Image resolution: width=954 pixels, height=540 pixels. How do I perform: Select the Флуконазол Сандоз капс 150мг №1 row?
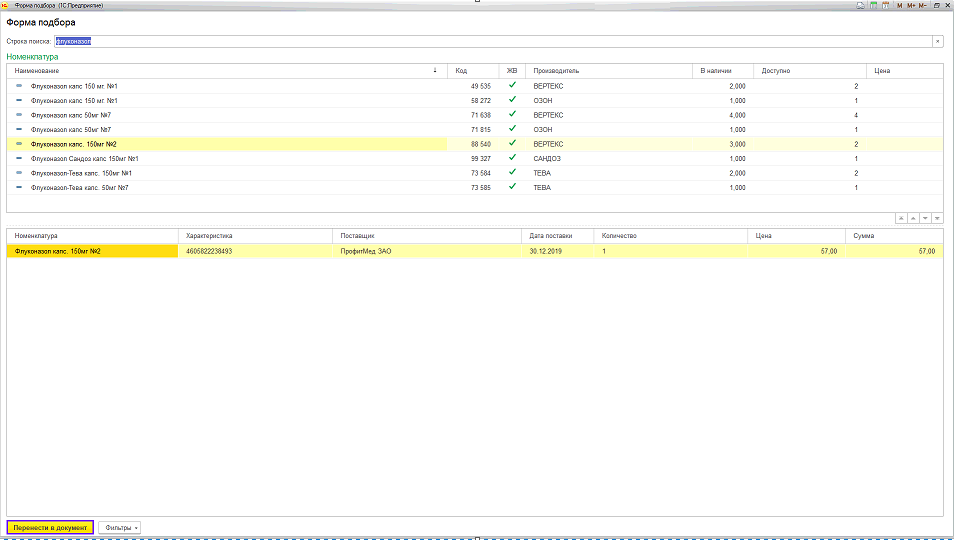coord(85,158)
